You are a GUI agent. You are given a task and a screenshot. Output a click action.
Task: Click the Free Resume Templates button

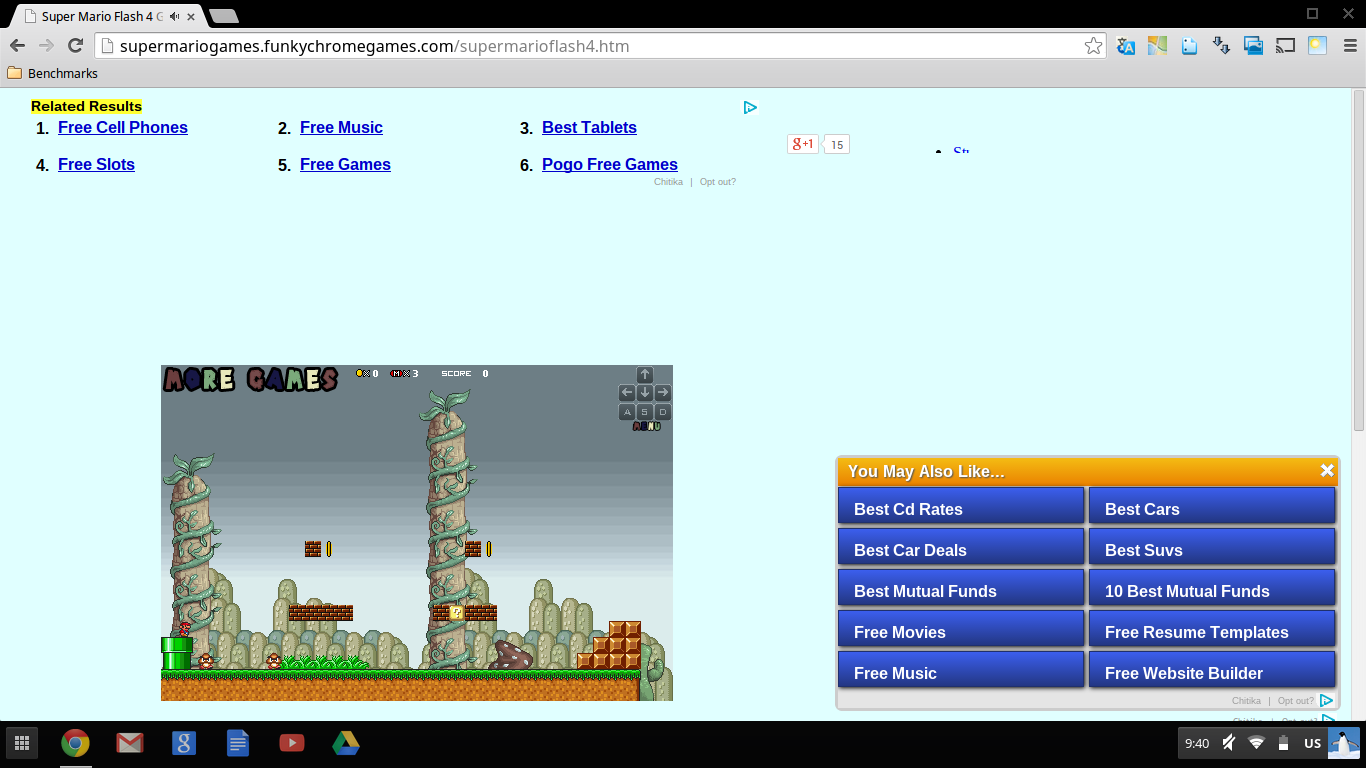(x=1212, y=629)
